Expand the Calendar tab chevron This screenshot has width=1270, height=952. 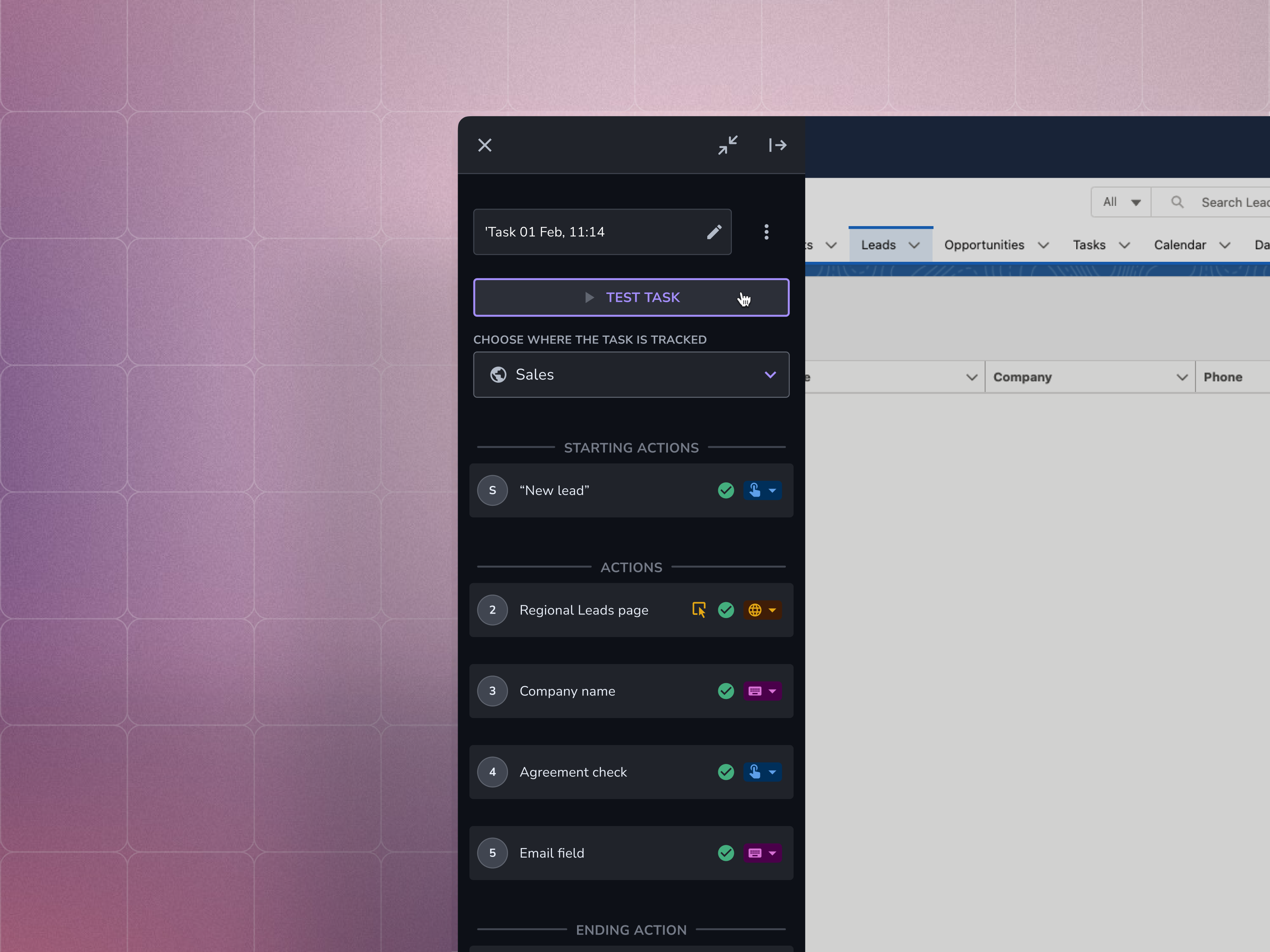click(1225, 246)
